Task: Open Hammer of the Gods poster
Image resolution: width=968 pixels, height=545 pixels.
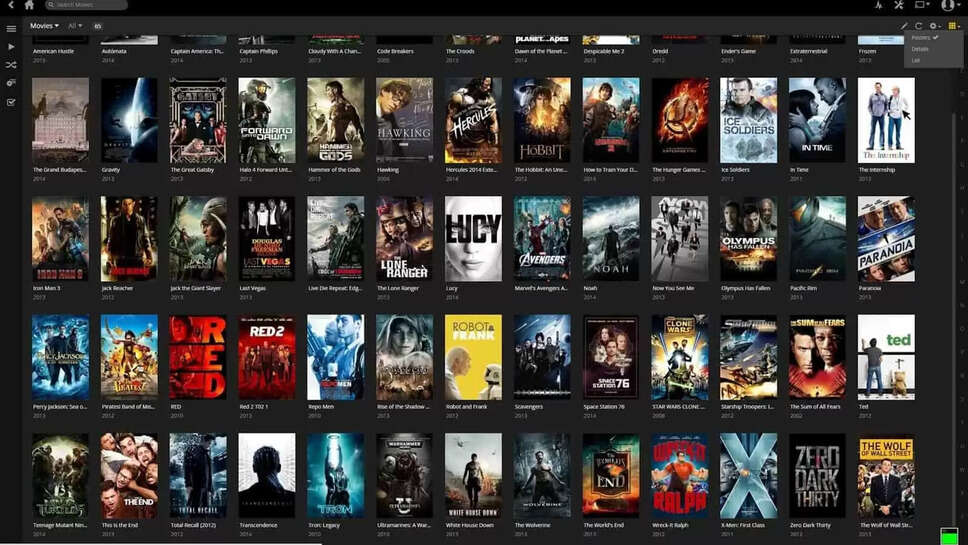Action: click(336, 120)
